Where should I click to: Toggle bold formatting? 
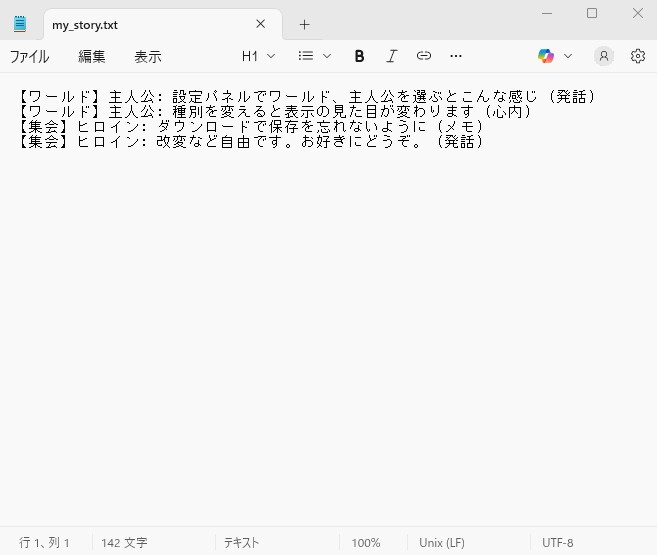click(360, 56)
